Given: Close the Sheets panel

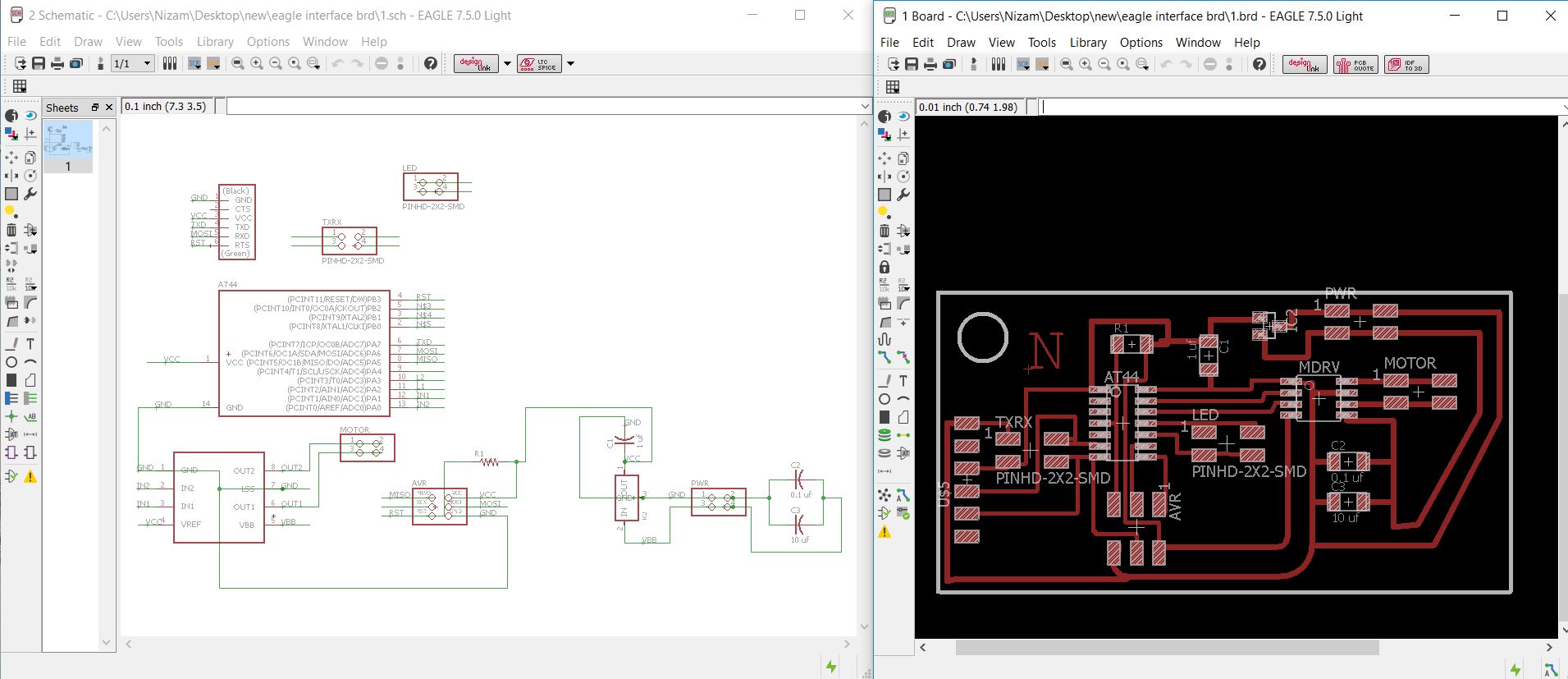Looking at the screenshot, I should tap(109, 108).
